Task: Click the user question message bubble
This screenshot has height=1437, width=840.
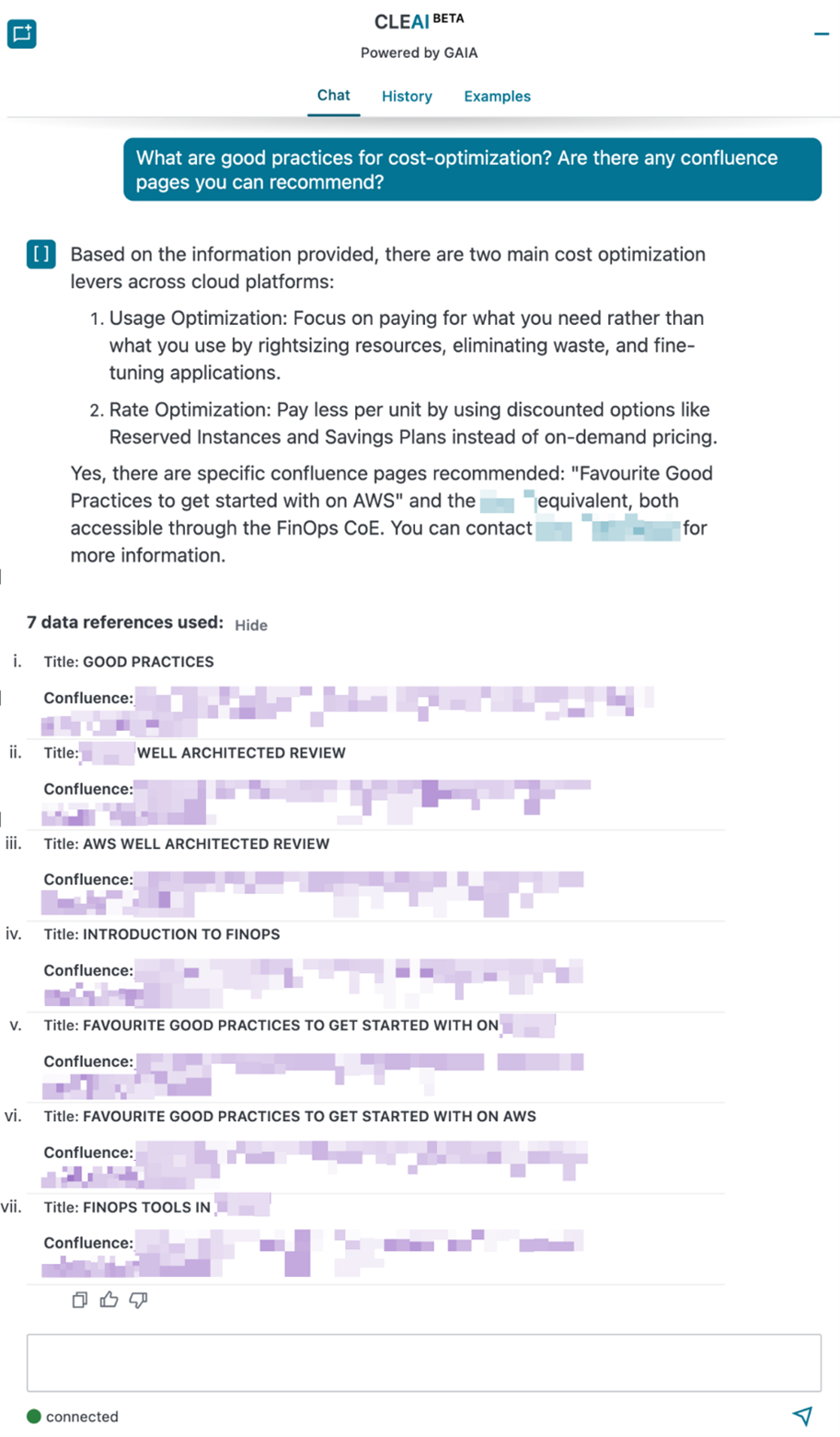Action: [472, 169]
